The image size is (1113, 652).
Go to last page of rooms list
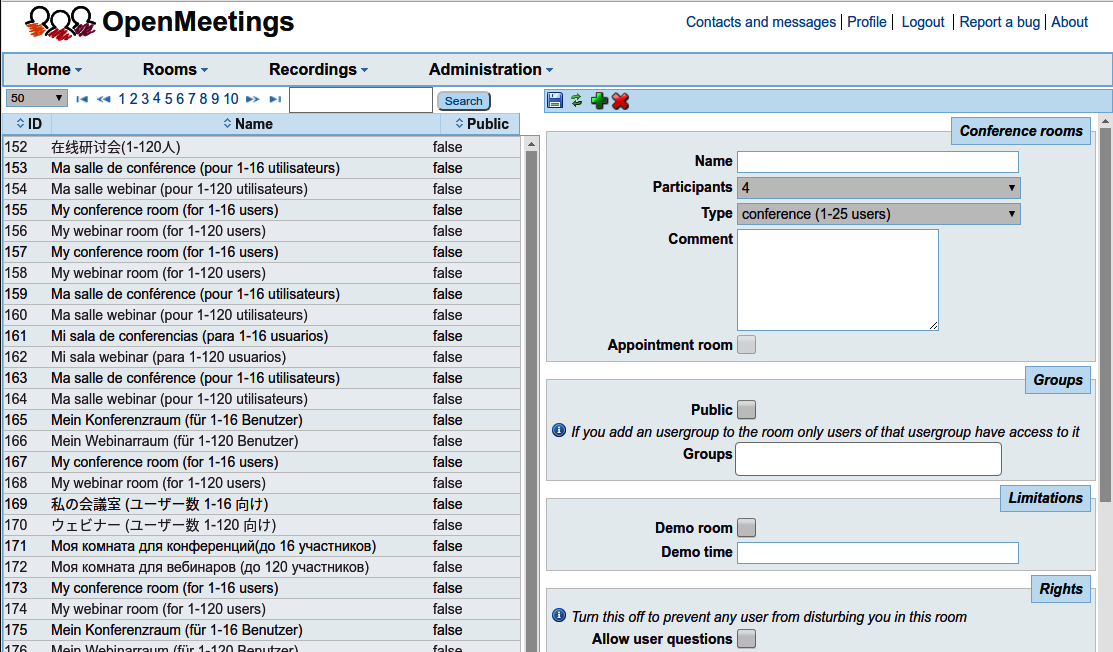pos(275,99)
